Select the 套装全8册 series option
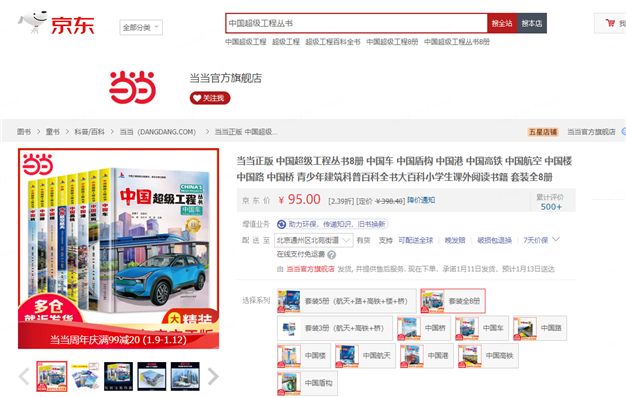Image resolution: width=626 pixels, height=398 pixels. click(453, 301)
